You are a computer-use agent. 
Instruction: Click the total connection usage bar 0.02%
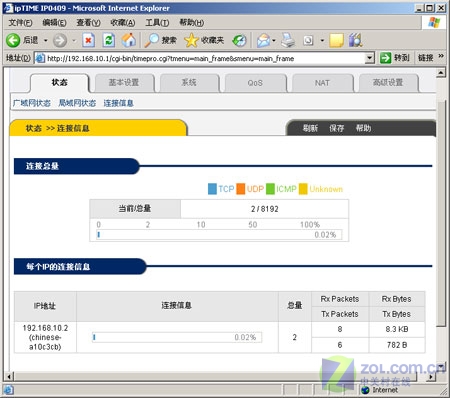click(219, 235)
